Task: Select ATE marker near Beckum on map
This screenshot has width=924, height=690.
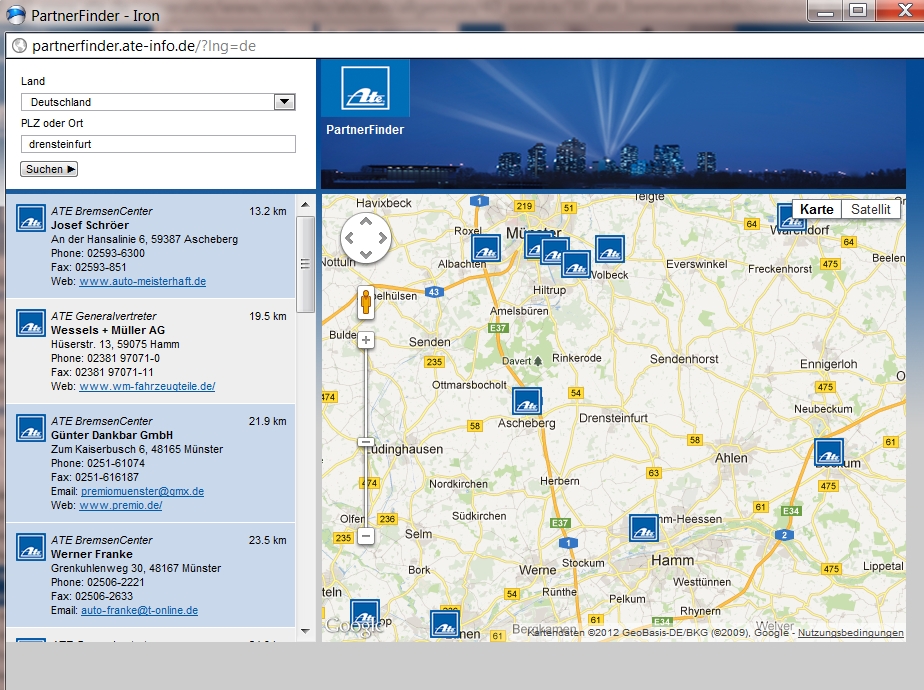Action: click(828, 452)
